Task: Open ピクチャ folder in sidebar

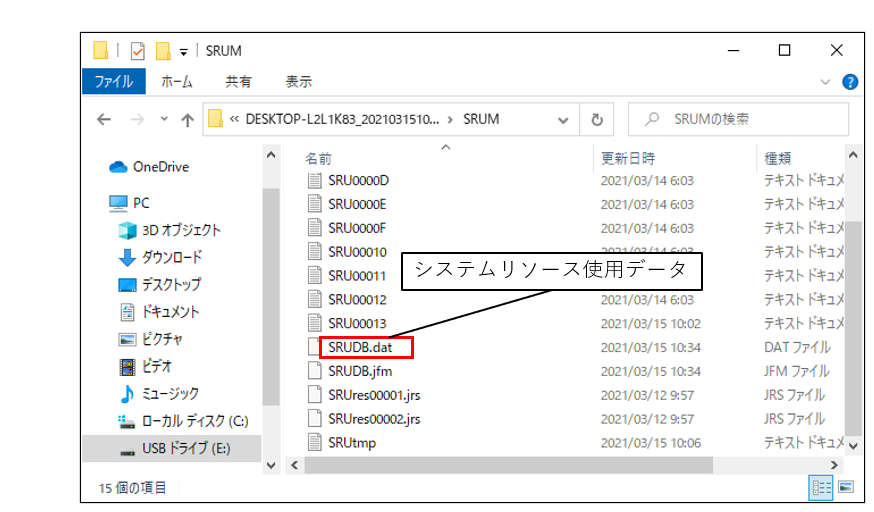Action: point(150,339)
